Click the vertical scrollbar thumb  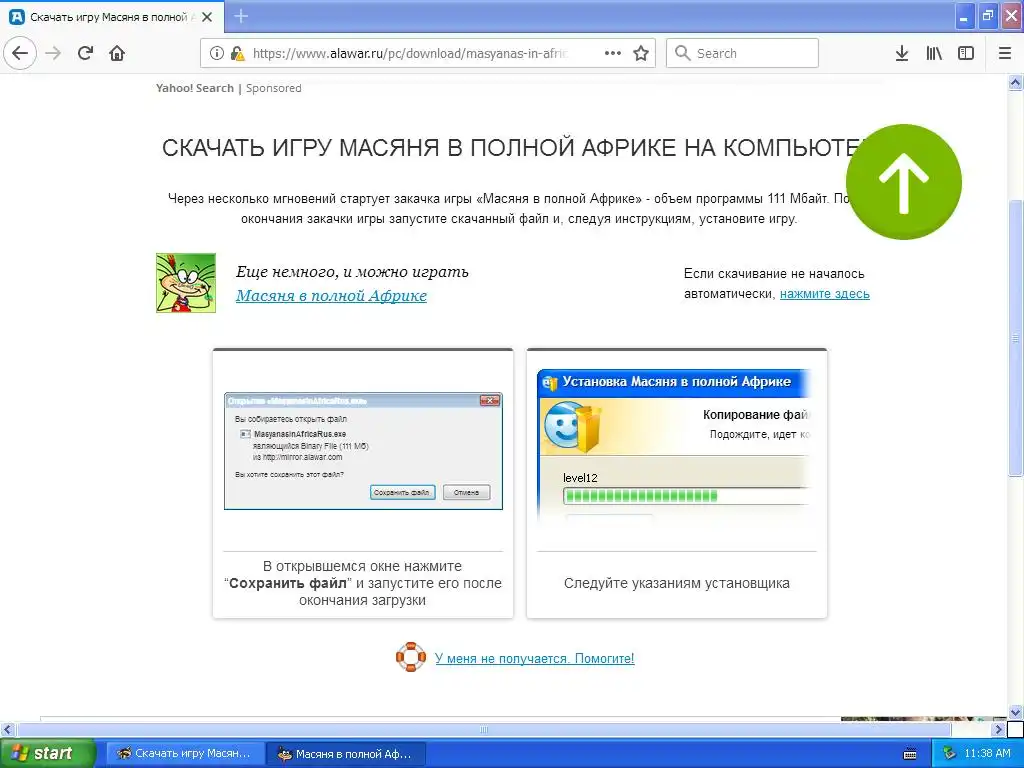[x=1015, y=338]
